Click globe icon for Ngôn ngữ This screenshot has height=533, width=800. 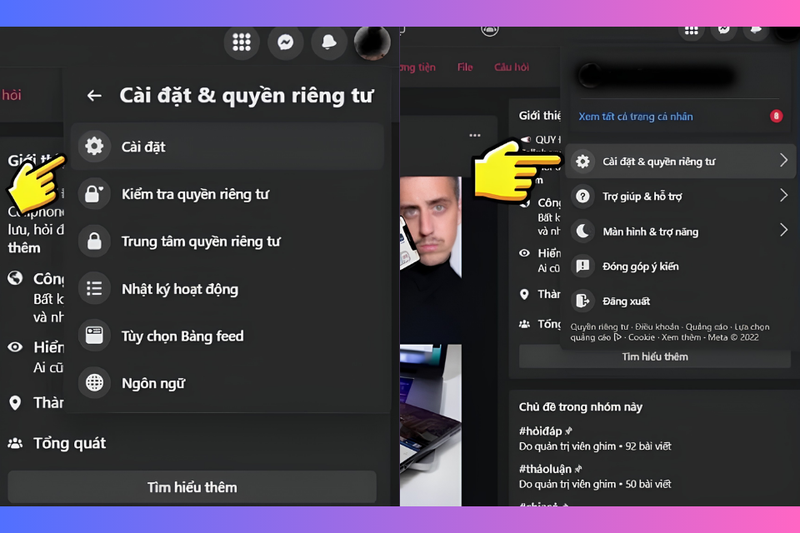(94, 383)
